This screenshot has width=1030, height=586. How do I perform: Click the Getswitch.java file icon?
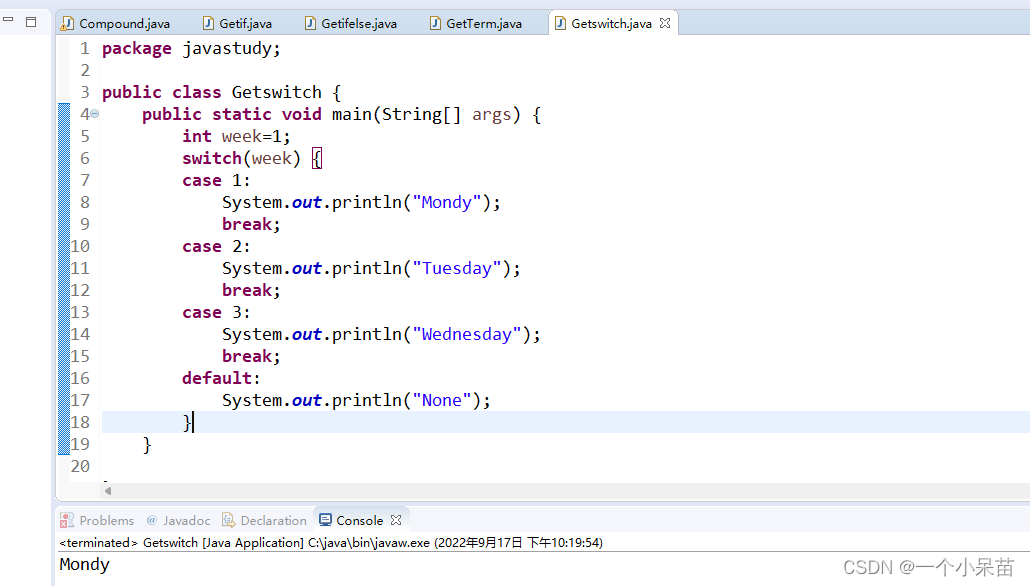tap(560, 24)
